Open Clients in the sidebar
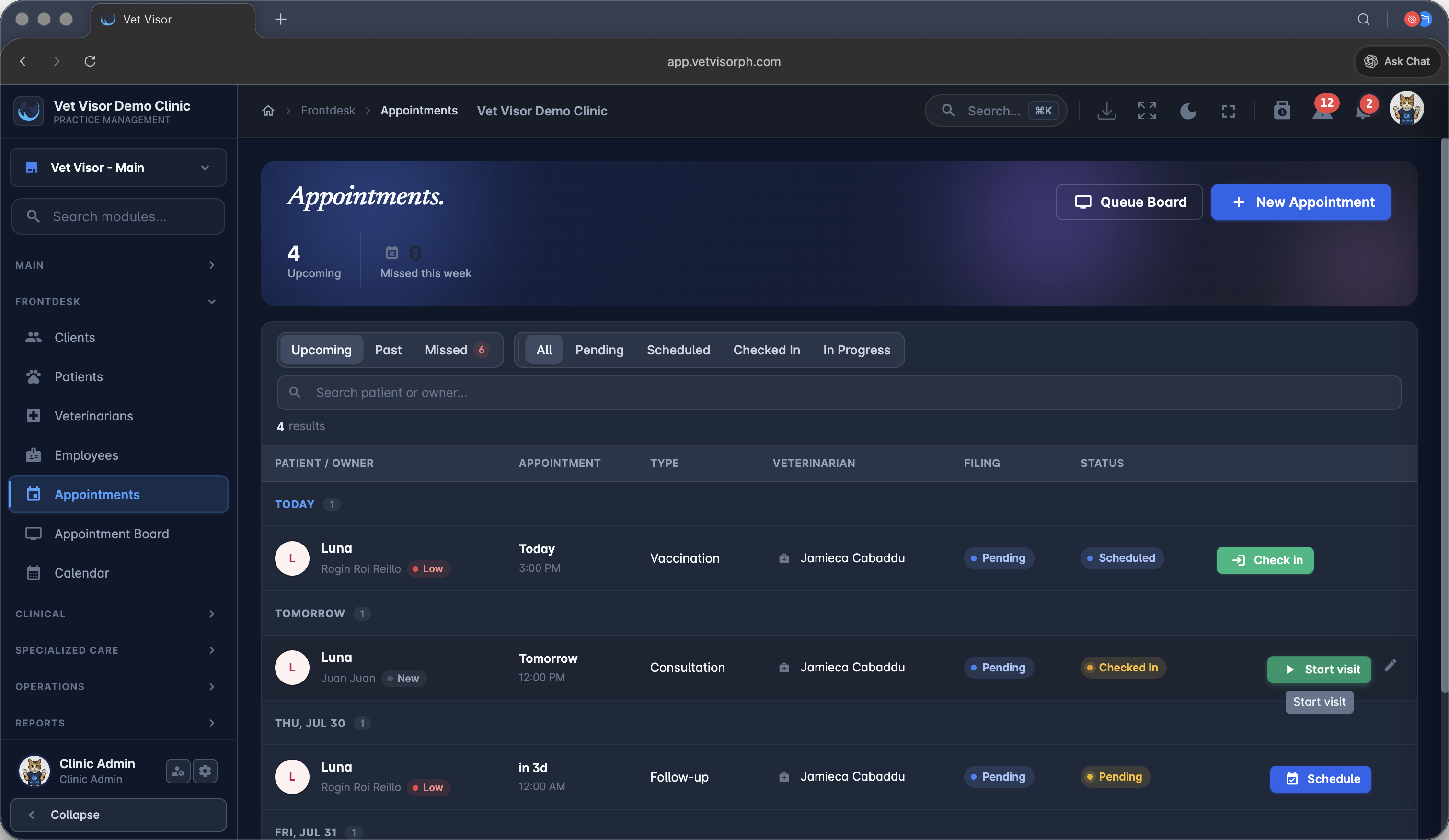 pos(118,337)
